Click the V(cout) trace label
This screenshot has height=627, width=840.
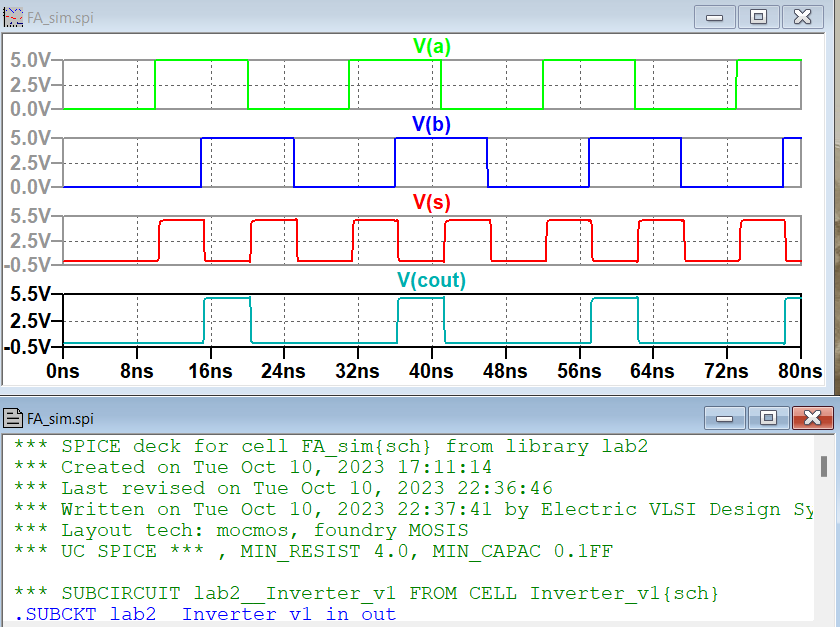(x=431, y=280)
